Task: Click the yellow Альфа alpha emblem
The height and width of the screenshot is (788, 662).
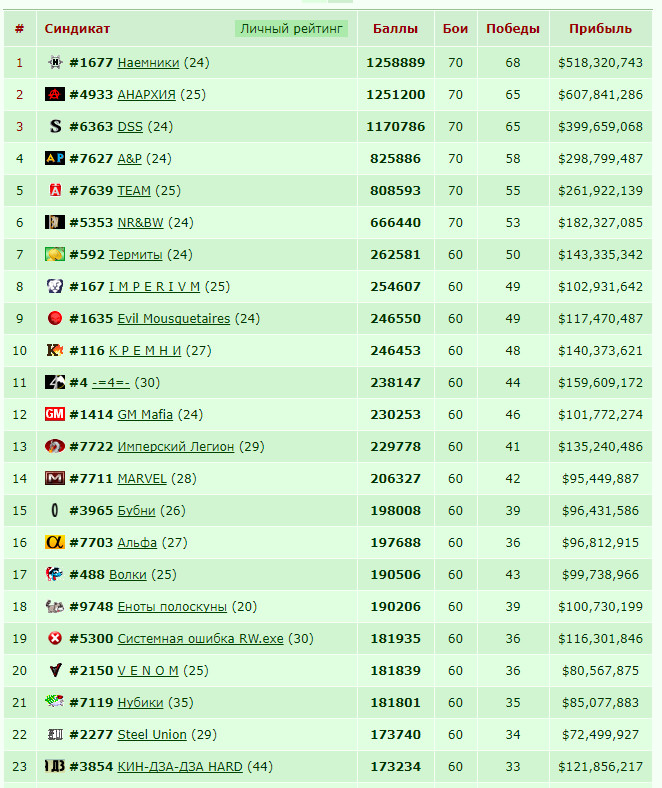Action: pyautogui.click(x=55, y=542)
